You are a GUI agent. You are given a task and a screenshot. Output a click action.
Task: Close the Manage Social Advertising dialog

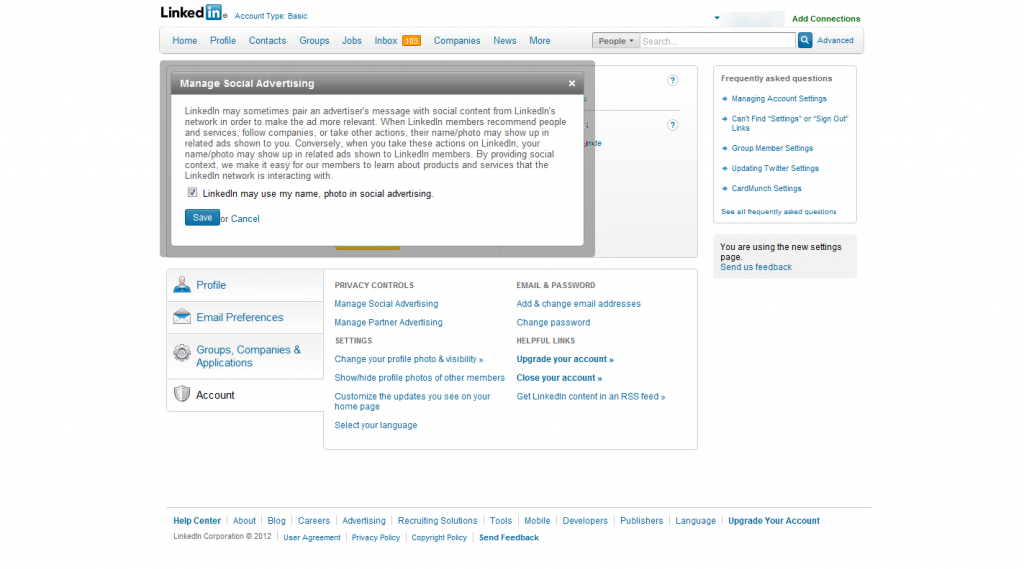coord(571,84)
